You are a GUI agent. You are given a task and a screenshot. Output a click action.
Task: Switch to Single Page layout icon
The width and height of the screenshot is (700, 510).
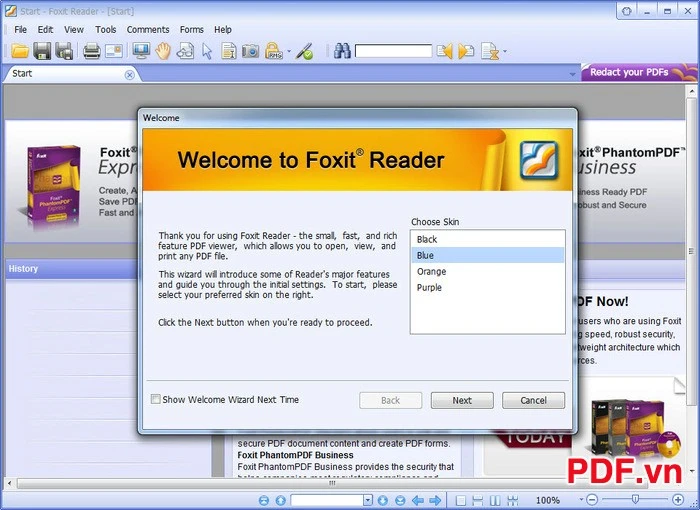point(461,500)
